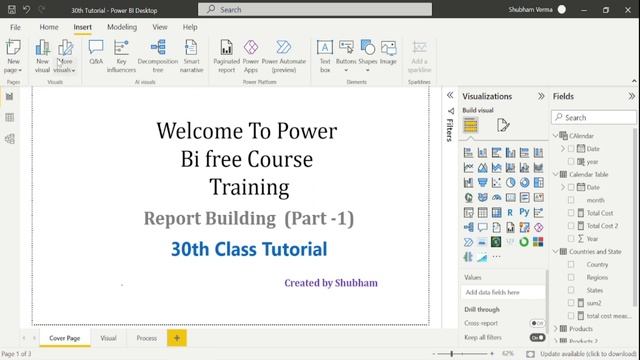Check the Country field checkbox
640x360 pixels.
coord(571,264)
